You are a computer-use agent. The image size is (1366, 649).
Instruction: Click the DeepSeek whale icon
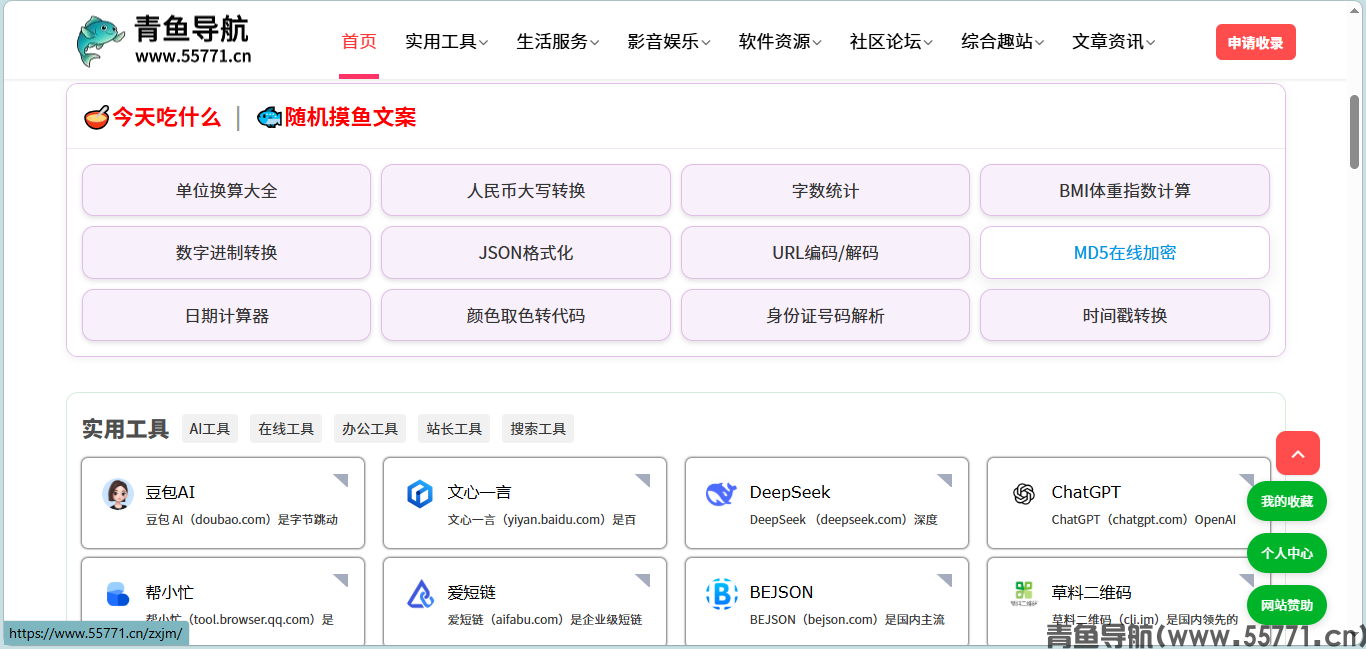click(721, 494)
